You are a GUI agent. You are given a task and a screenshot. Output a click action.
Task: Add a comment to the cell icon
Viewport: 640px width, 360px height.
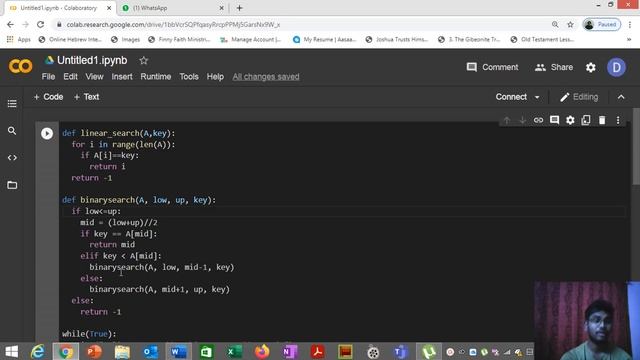554,120
